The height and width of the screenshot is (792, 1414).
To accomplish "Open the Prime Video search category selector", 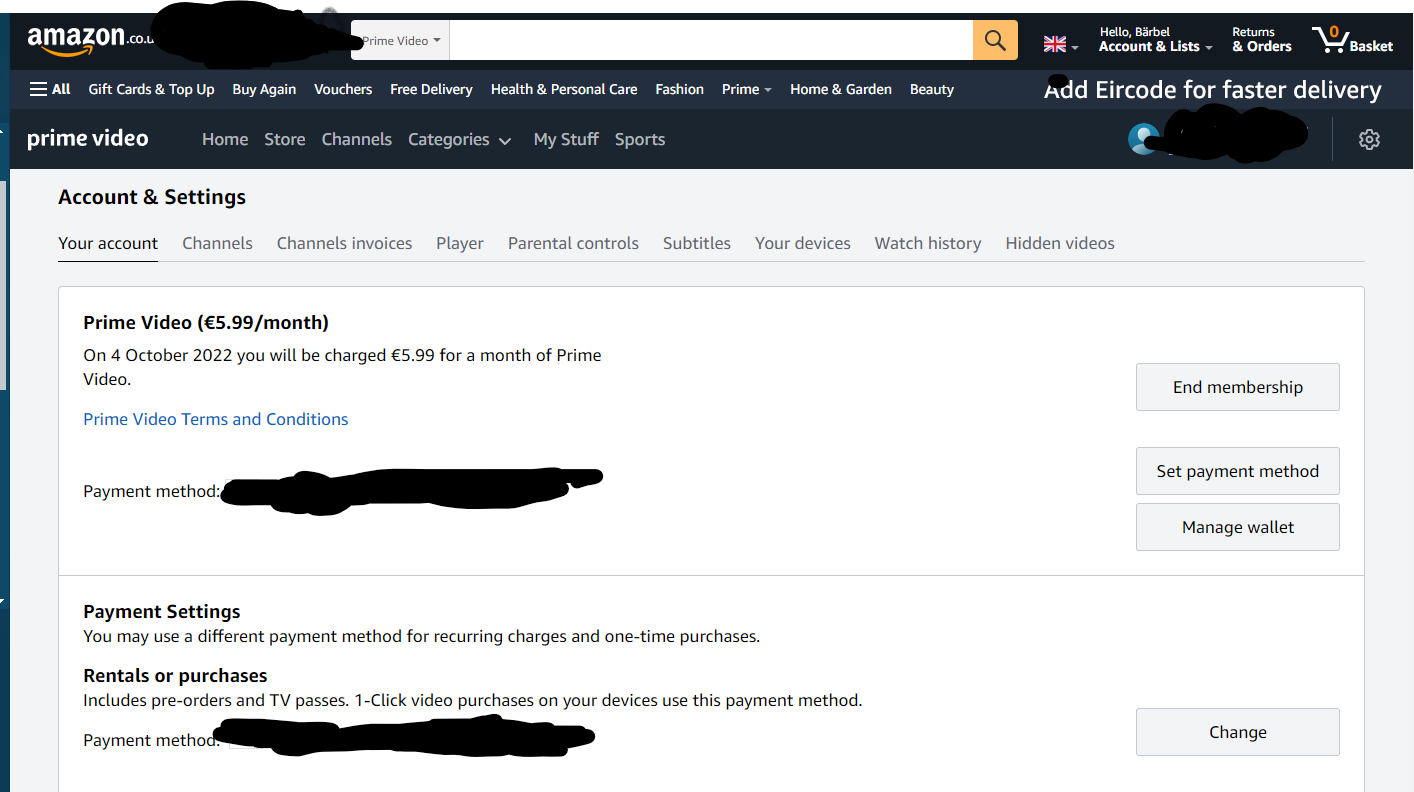I will point(399,40).
